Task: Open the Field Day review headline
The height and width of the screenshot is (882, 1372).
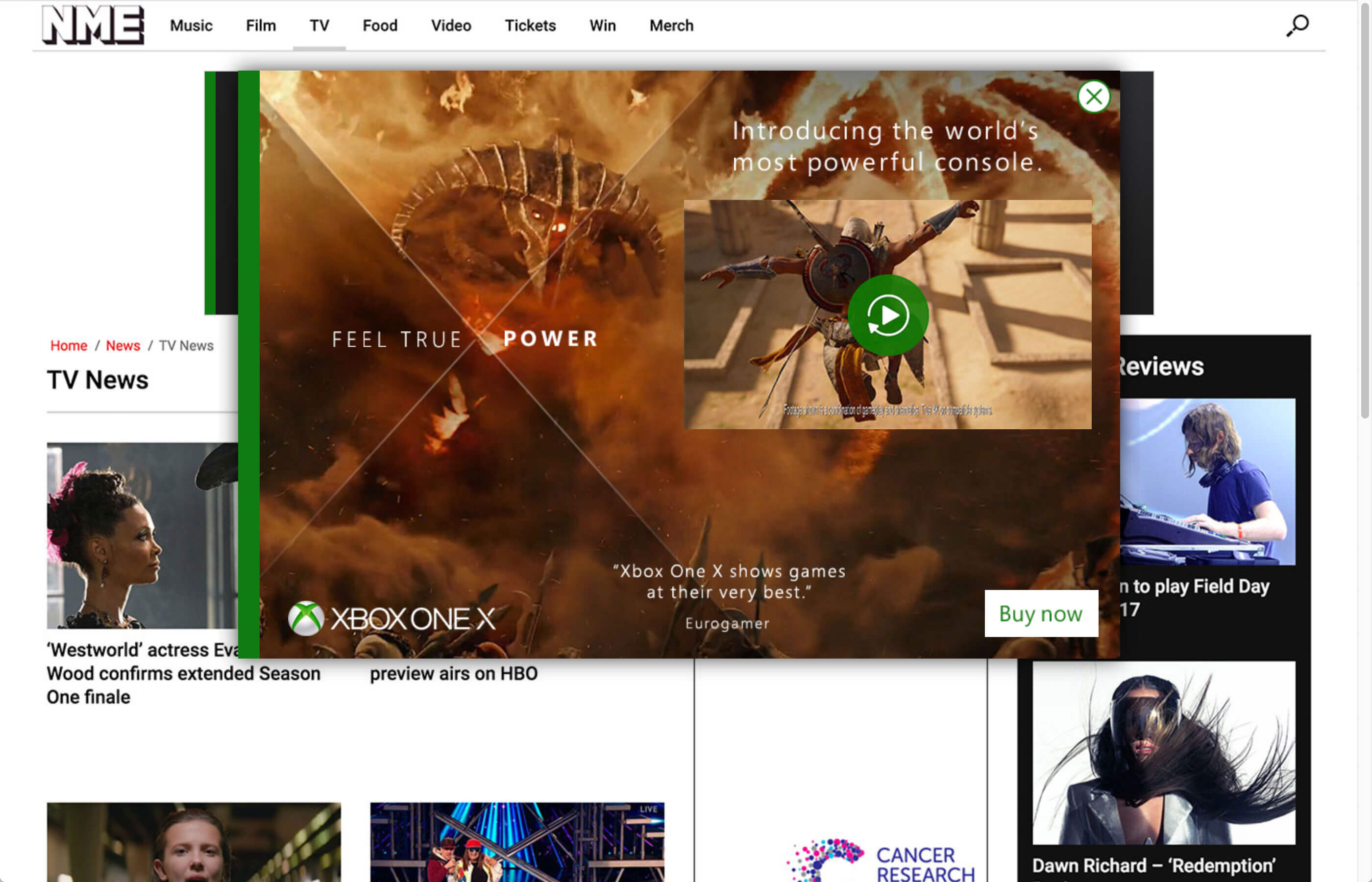Action: (x=1195, y=597)
